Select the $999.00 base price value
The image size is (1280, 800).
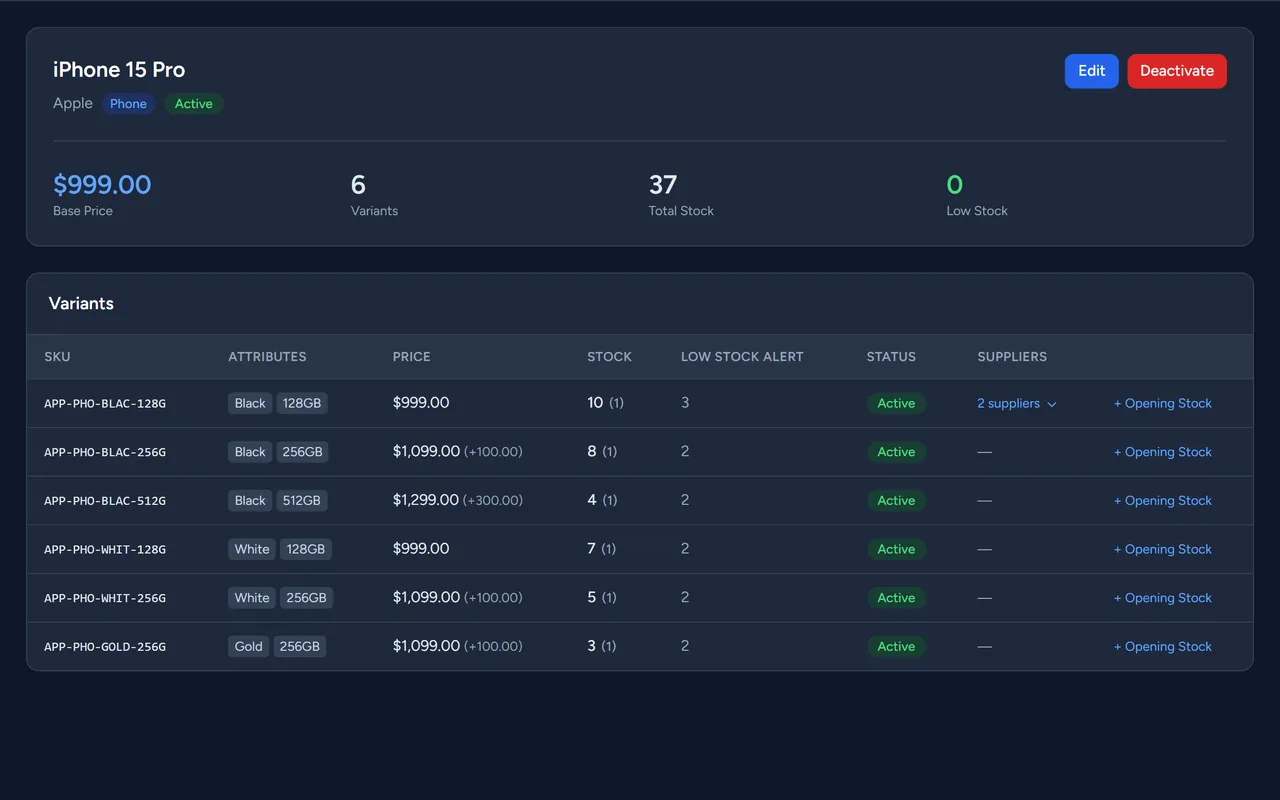tap(102, 185)
